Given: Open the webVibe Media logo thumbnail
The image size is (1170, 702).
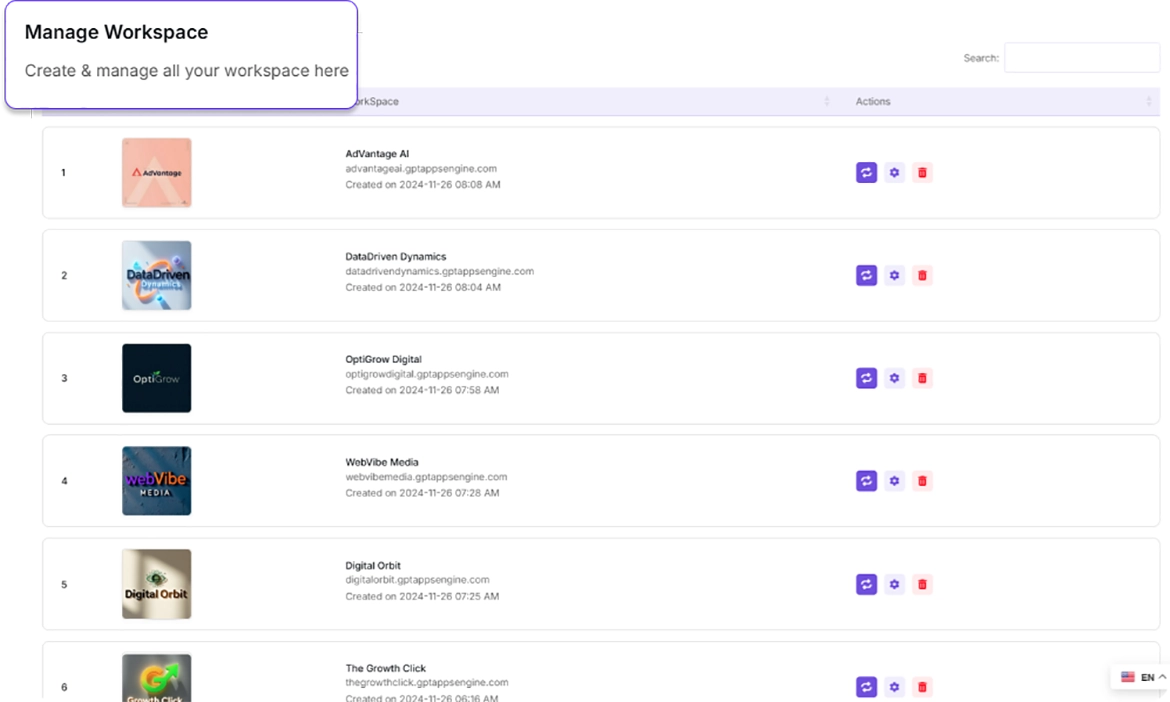Looking at the screenshot, I should click(x=156, y=481).
